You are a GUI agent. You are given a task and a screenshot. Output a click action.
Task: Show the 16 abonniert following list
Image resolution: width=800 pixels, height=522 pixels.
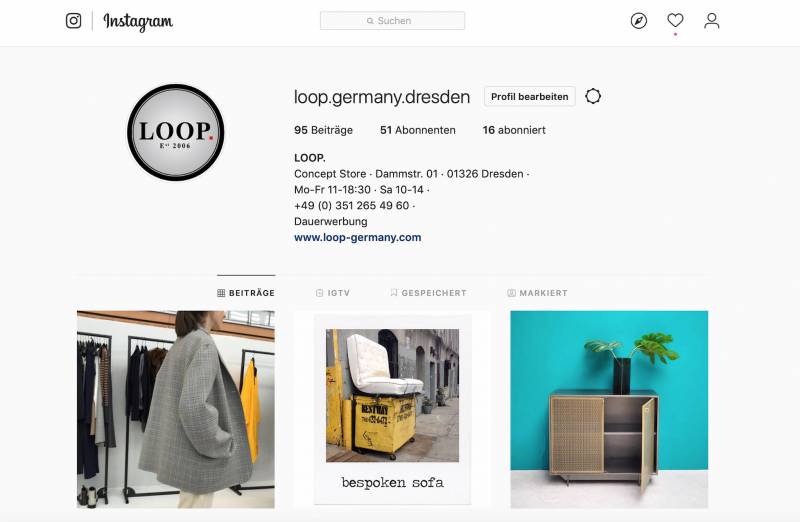coord(514,130)
